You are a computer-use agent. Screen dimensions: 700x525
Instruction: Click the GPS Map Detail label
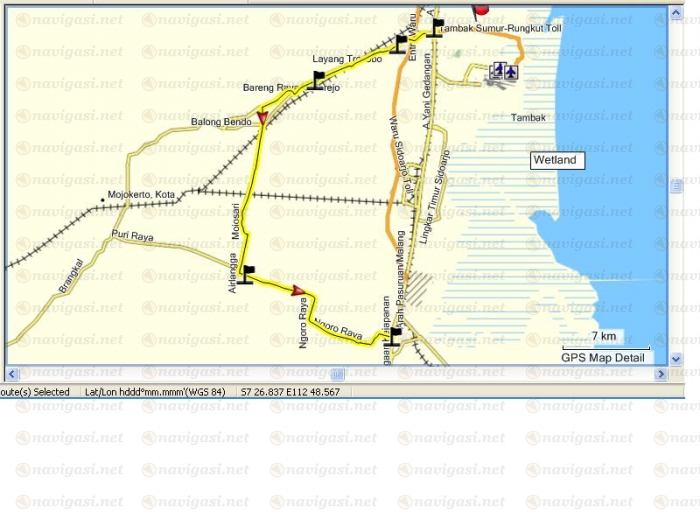pos(600,357)
